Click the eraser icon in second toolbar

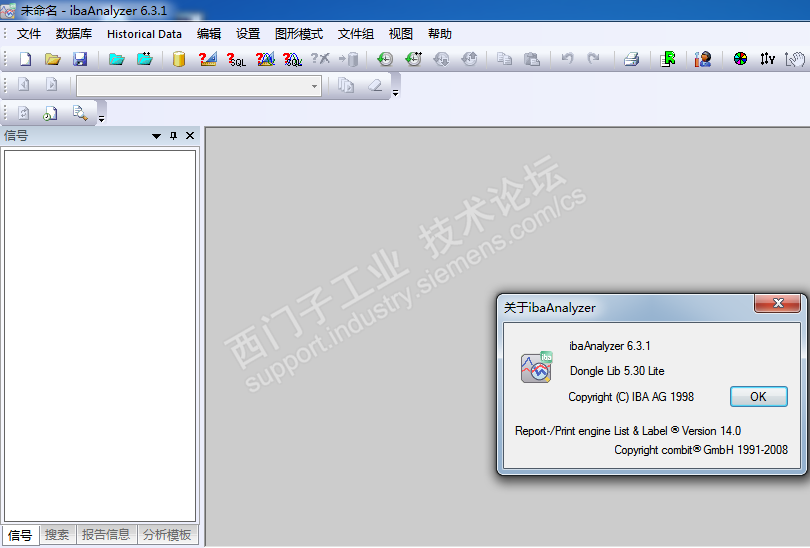(x=375, y=85)
